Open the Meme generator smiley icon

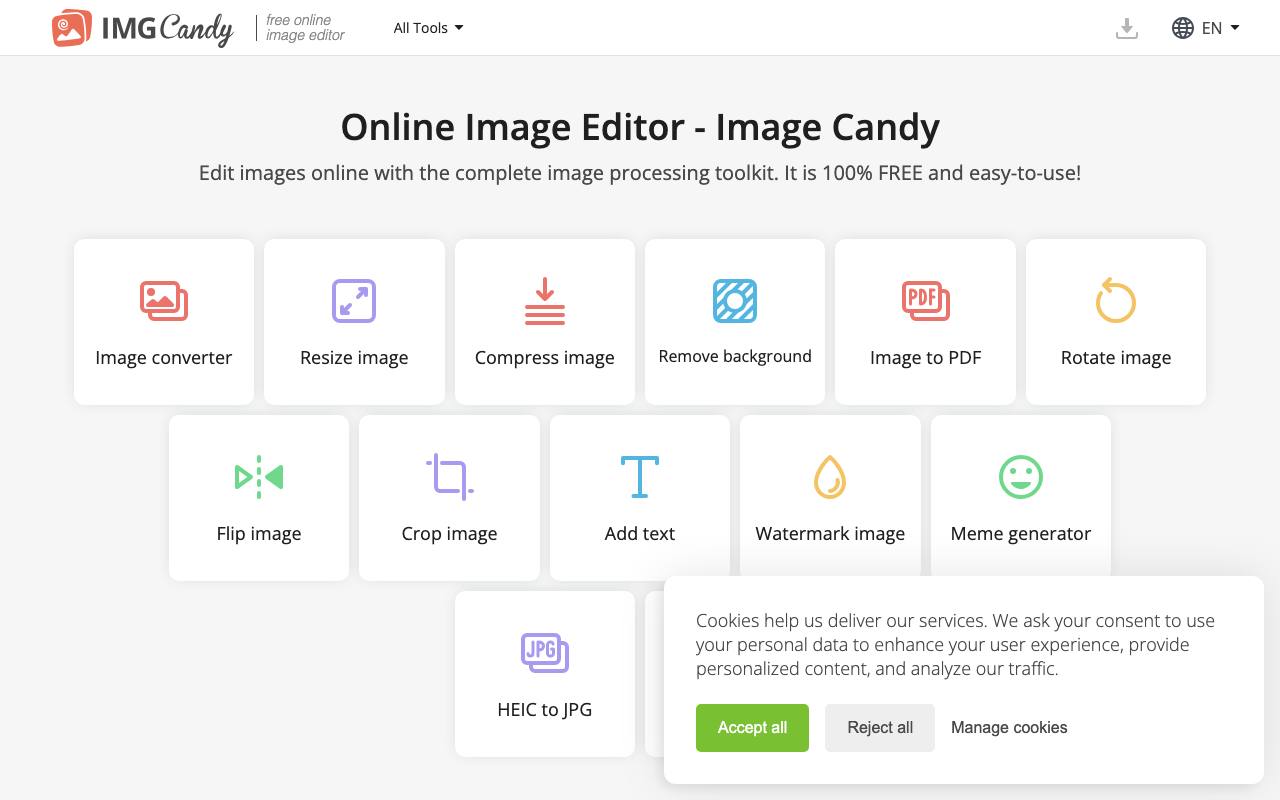coord(1021,477)
